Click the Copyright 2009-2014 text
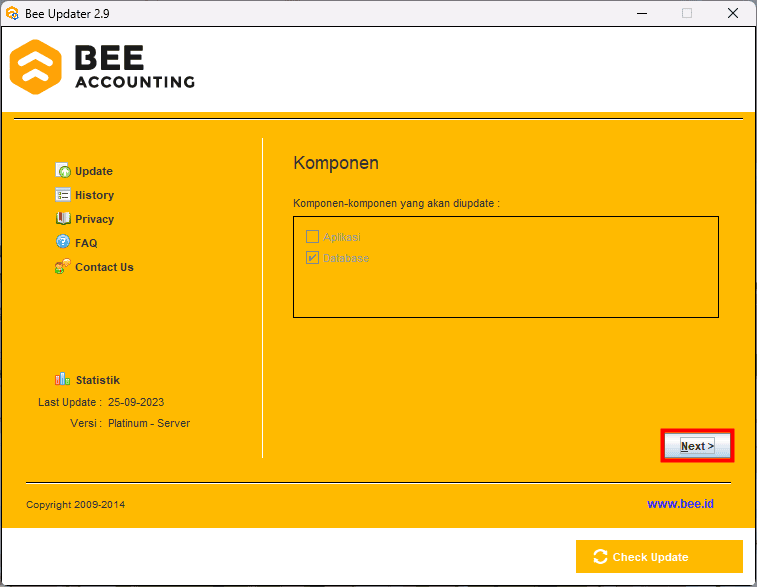This screenshot has width=757, height=587. click(x=75, y=504)
